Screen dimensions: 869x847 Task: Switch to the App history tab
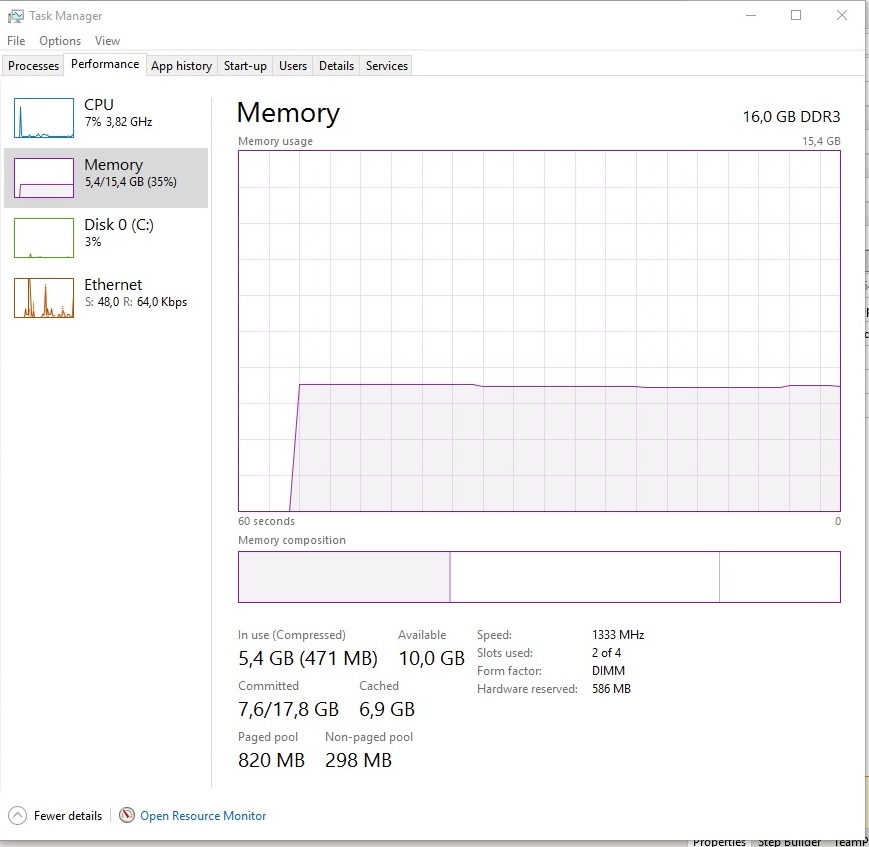(x=181, y=66)
